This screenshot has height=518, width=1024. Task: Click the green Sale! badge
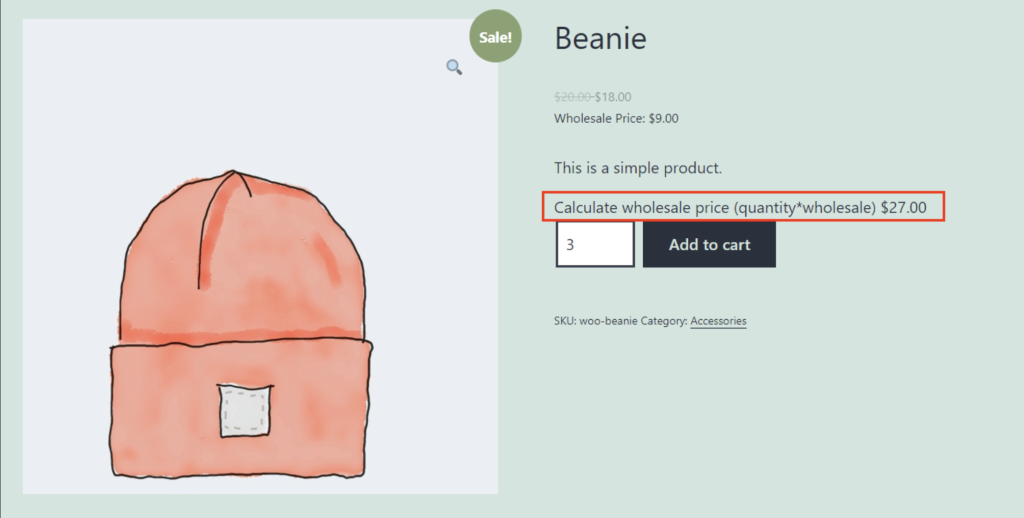pyautogui.click(x=495, y=38)
